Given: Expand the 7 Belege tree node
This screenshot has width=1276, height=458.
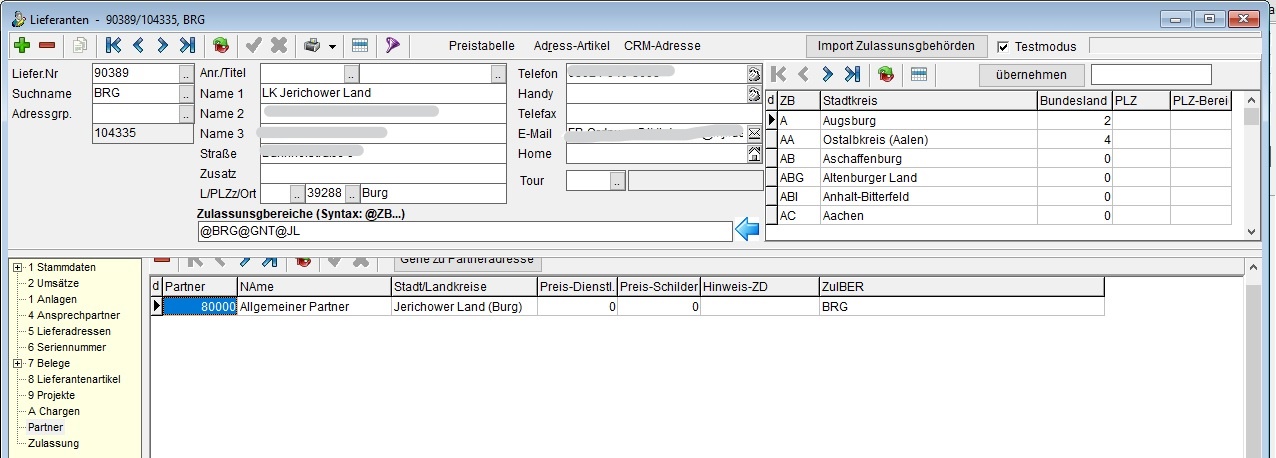Looking at the screenshot, I should [18, 363].
